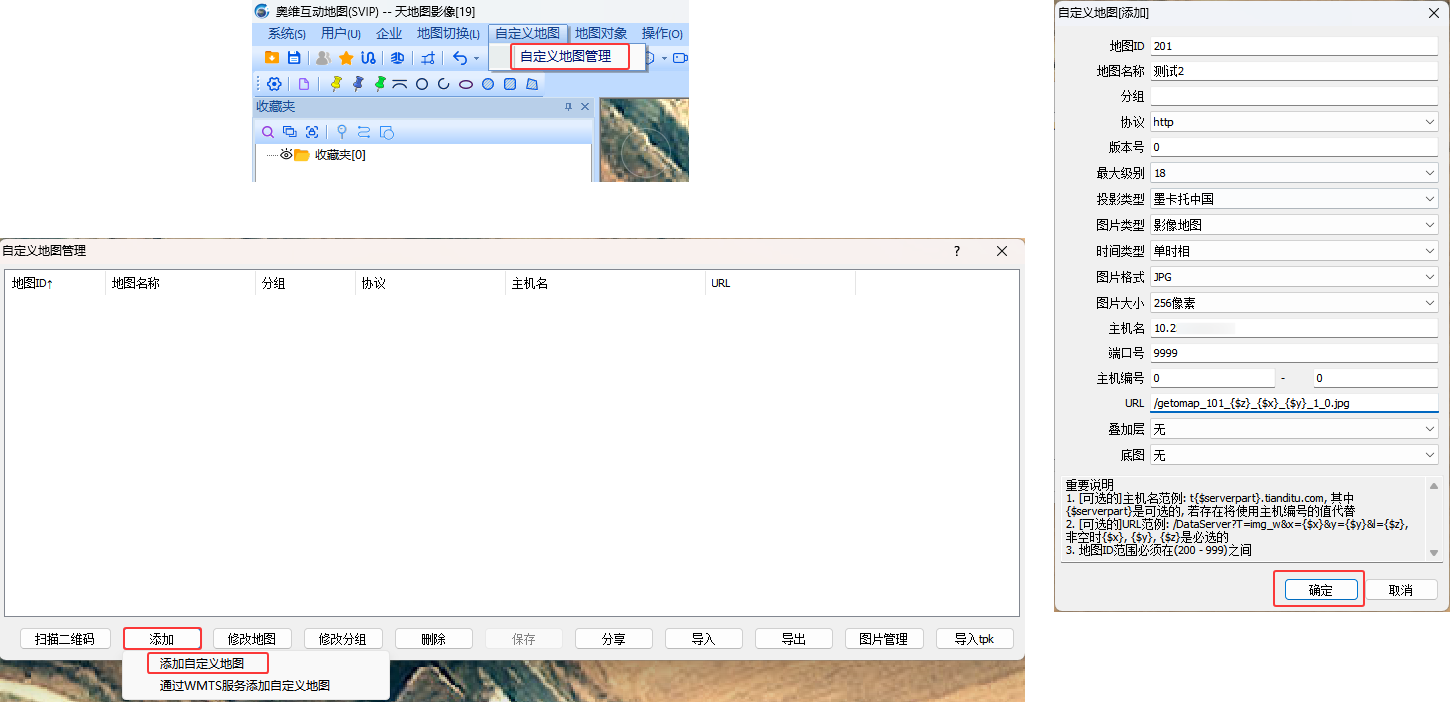
Task: Select the arc line drawing tool
Action: [400, 84]
